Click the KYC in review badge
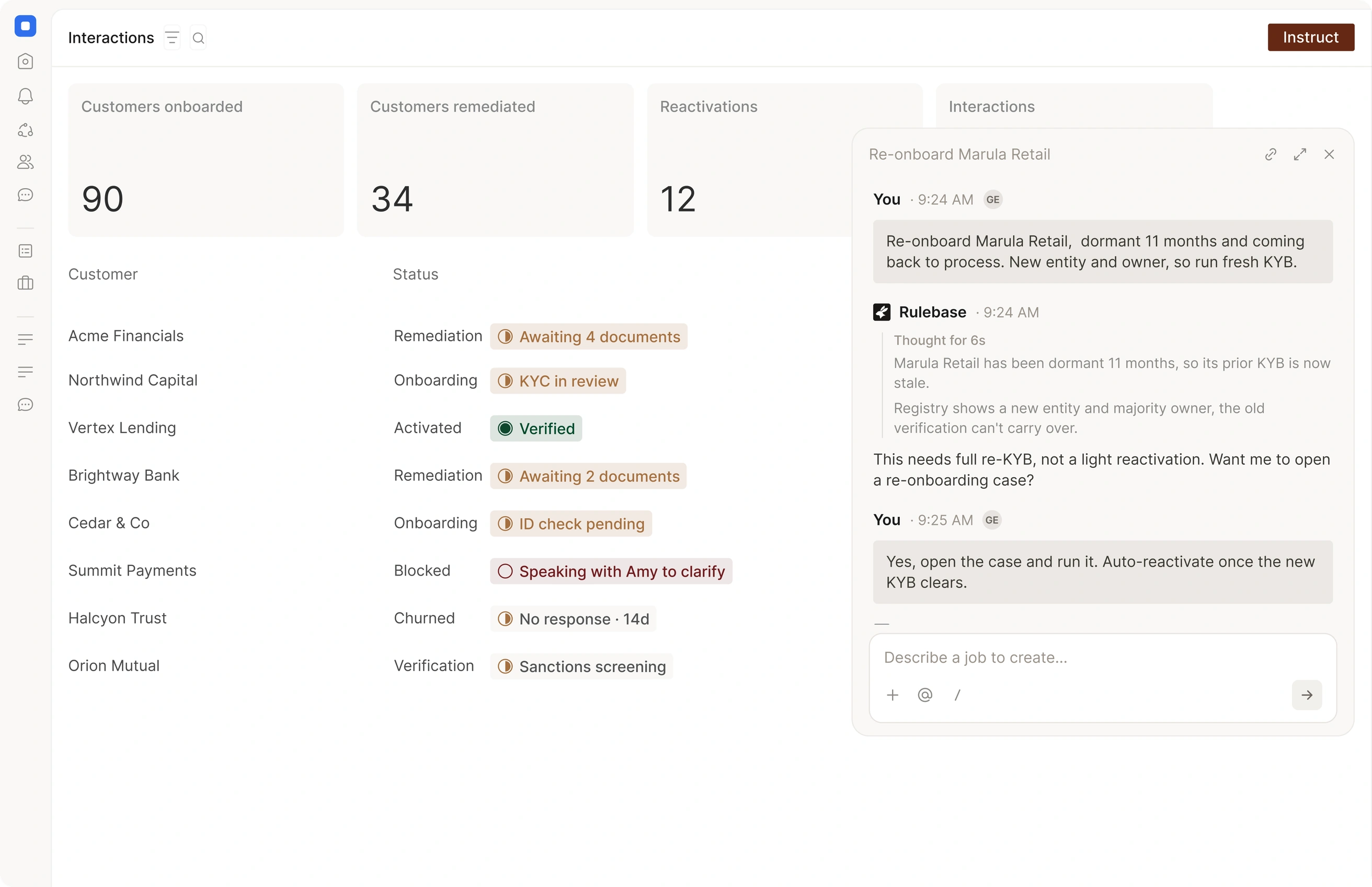The image size is (1372, 887). tap(557, 381)
